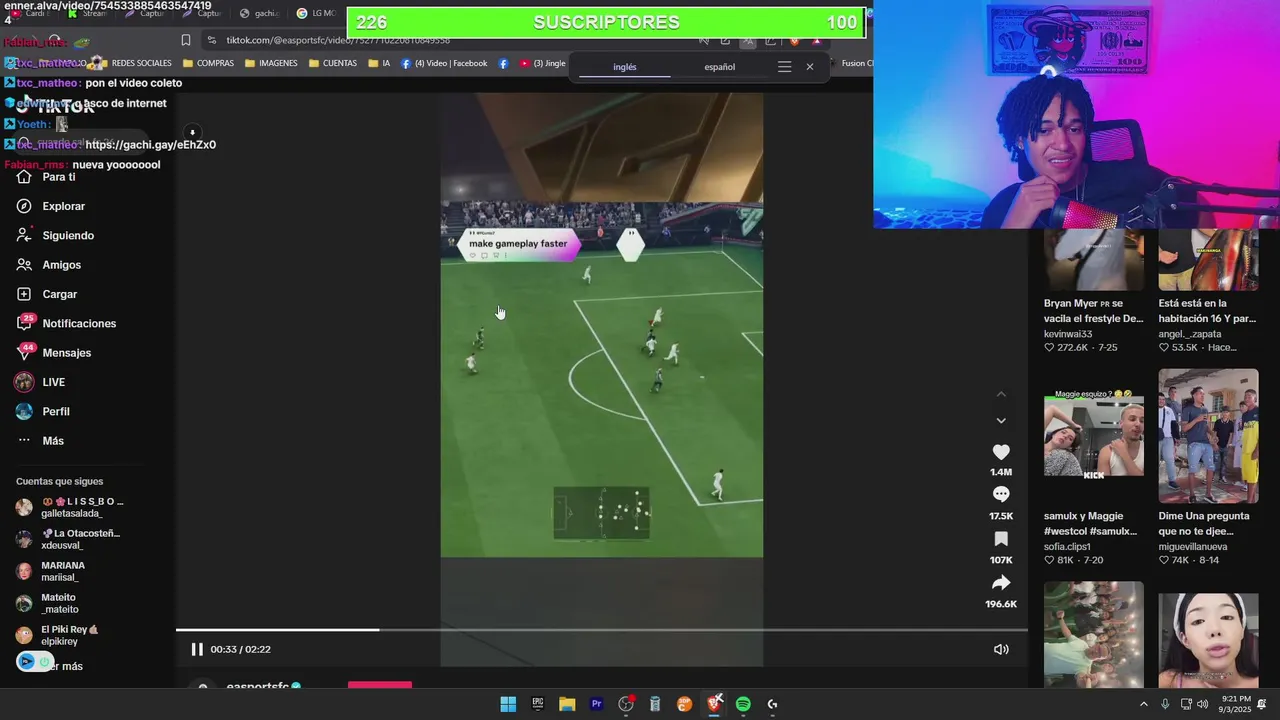Switch to the LG MO browser tab
1280x720 pixels.
click(x=317, y=13)
